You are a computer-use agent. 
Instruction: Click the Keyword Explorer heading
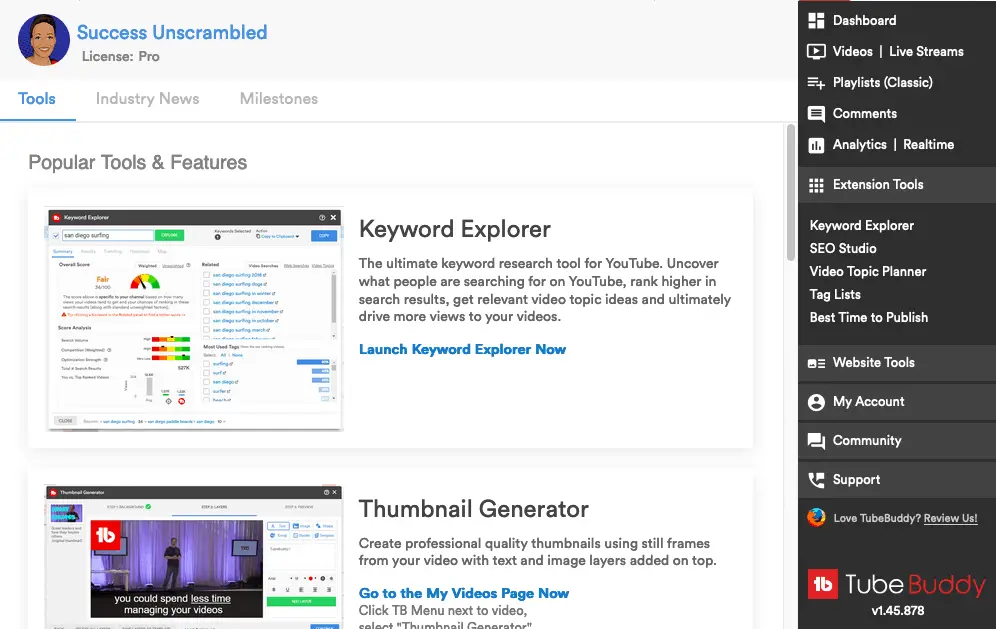[455, 229]
